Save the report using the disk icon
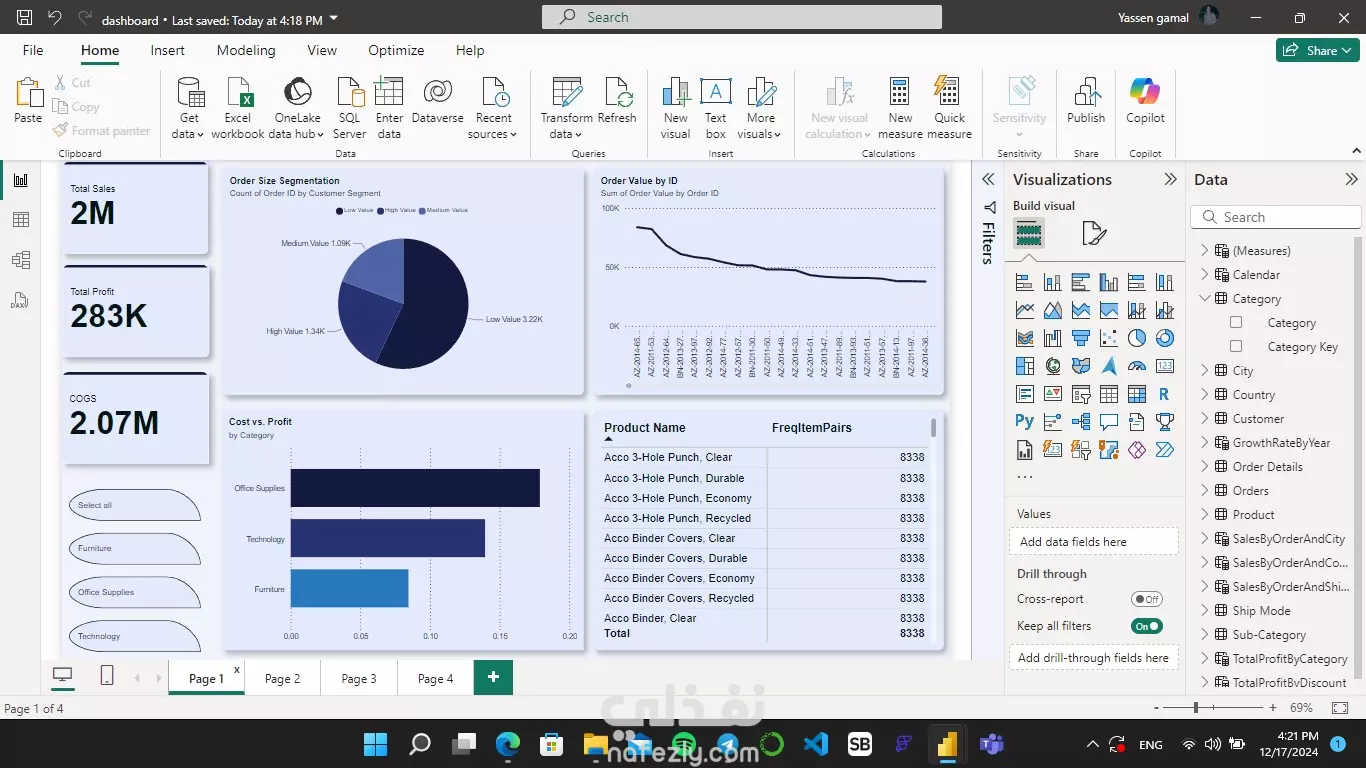Viewport: 1366px width, 768px height. pyautogui.click(x=25, y=18)
